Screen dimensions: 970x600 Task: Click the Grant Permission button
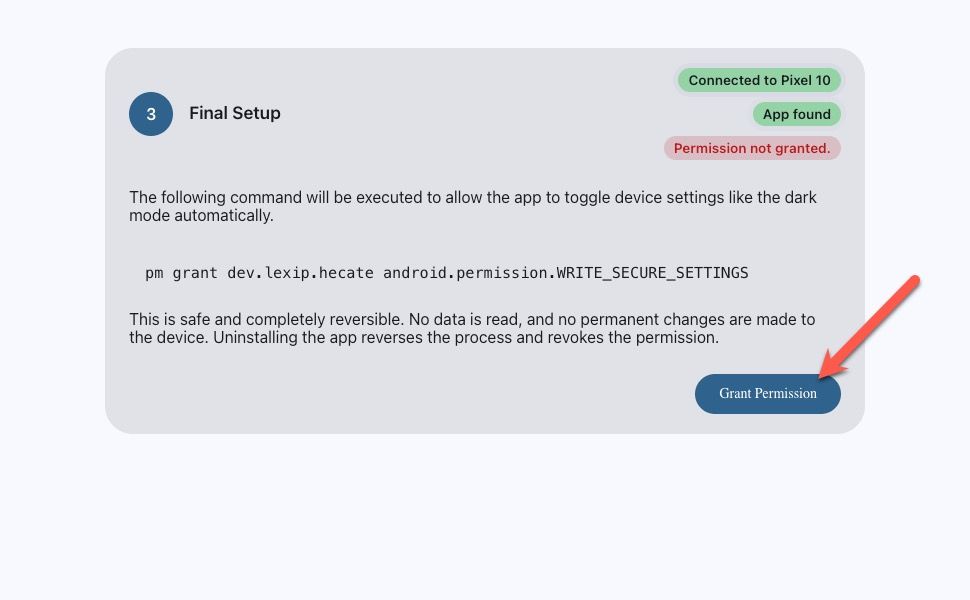[767, 393]
